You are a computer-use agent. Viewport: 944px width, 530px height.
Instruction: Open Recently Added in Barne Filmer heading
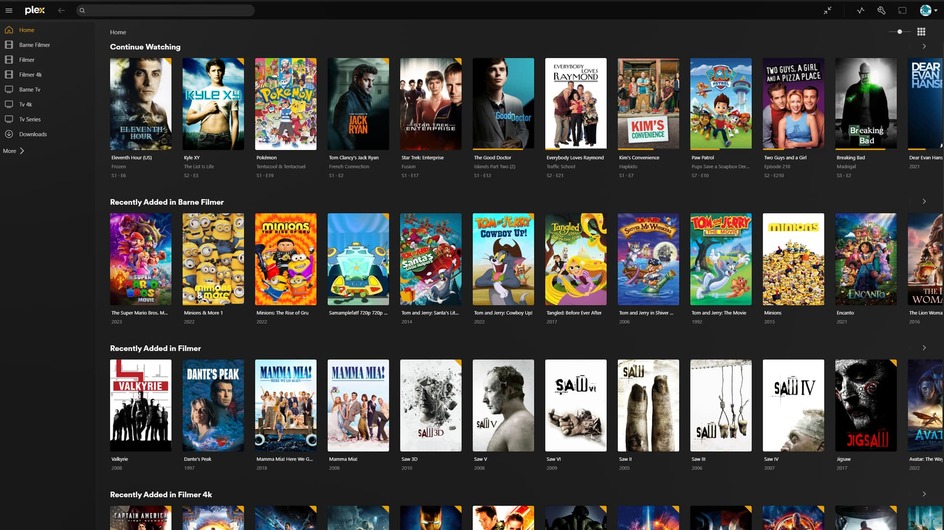click(x=167, y=202)
